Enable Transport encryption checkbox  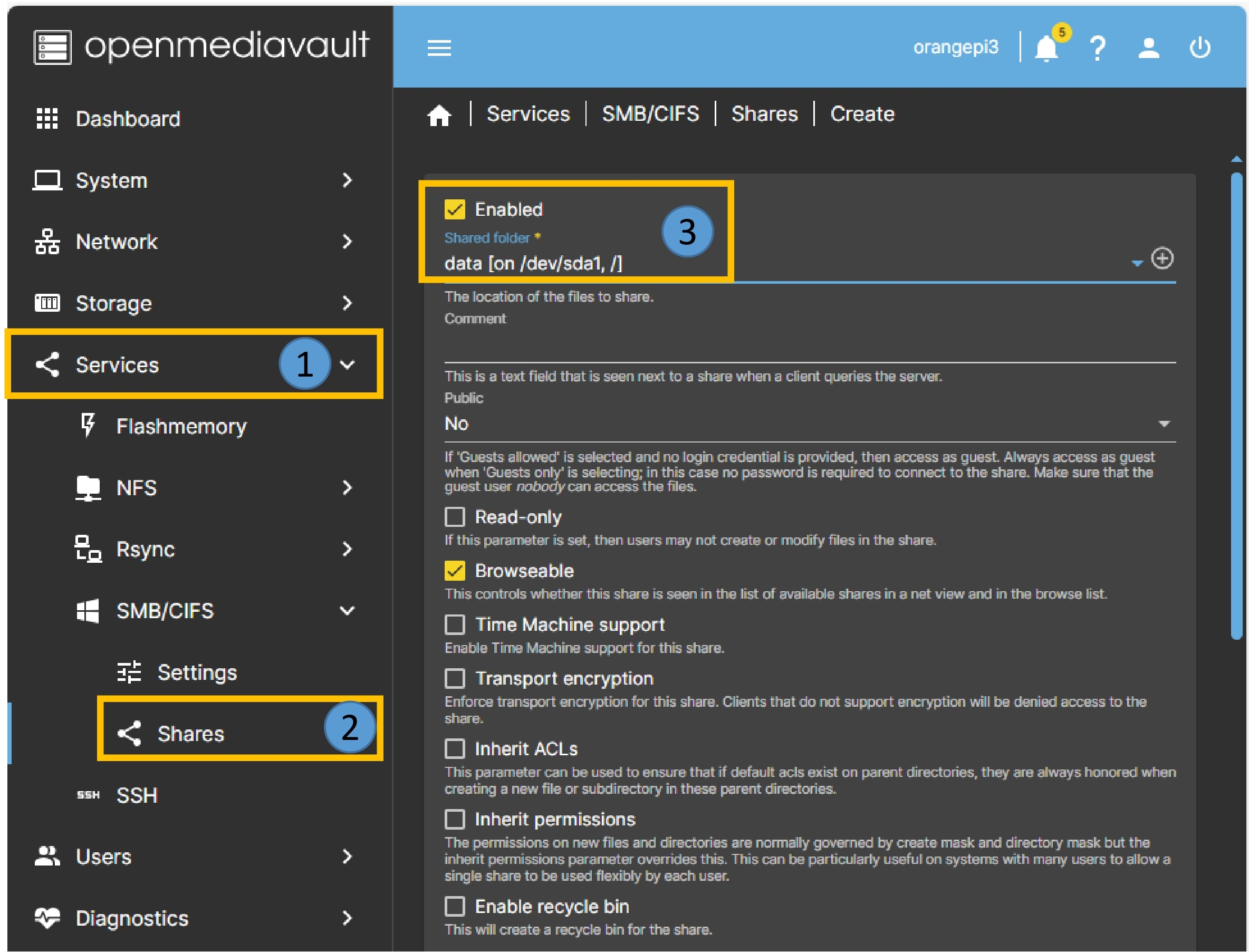pyautogui.click(x=455, y=679)
